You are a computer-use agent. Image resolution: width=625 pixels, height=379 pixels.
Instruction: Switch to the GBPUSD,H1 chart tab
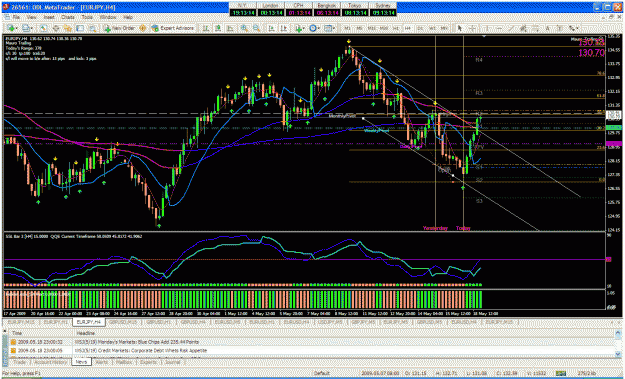(x=159, y=322)
